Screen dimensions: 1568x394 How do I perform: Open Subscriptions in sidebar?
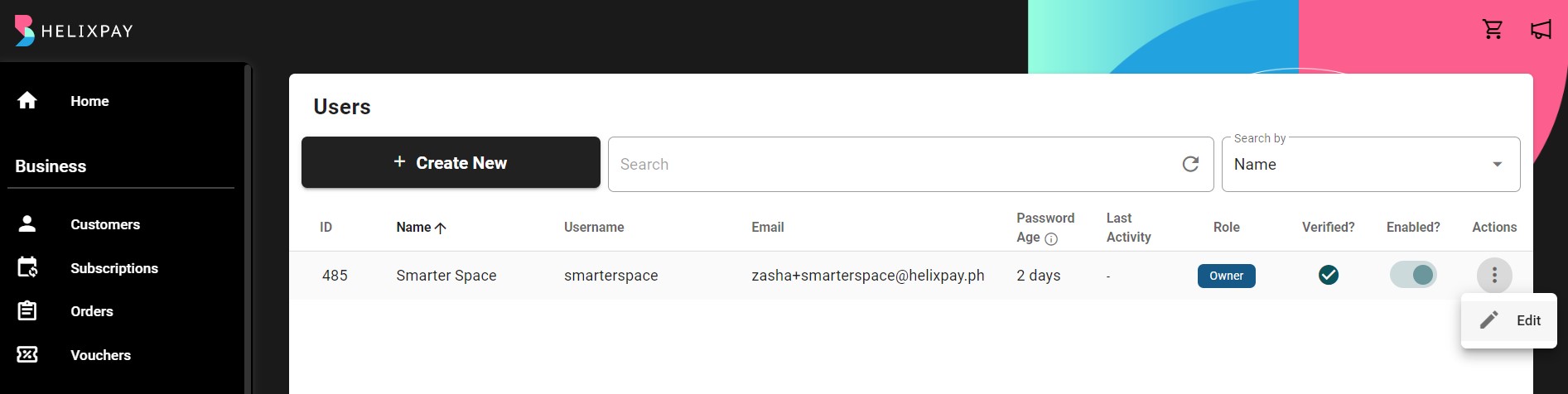114,268
